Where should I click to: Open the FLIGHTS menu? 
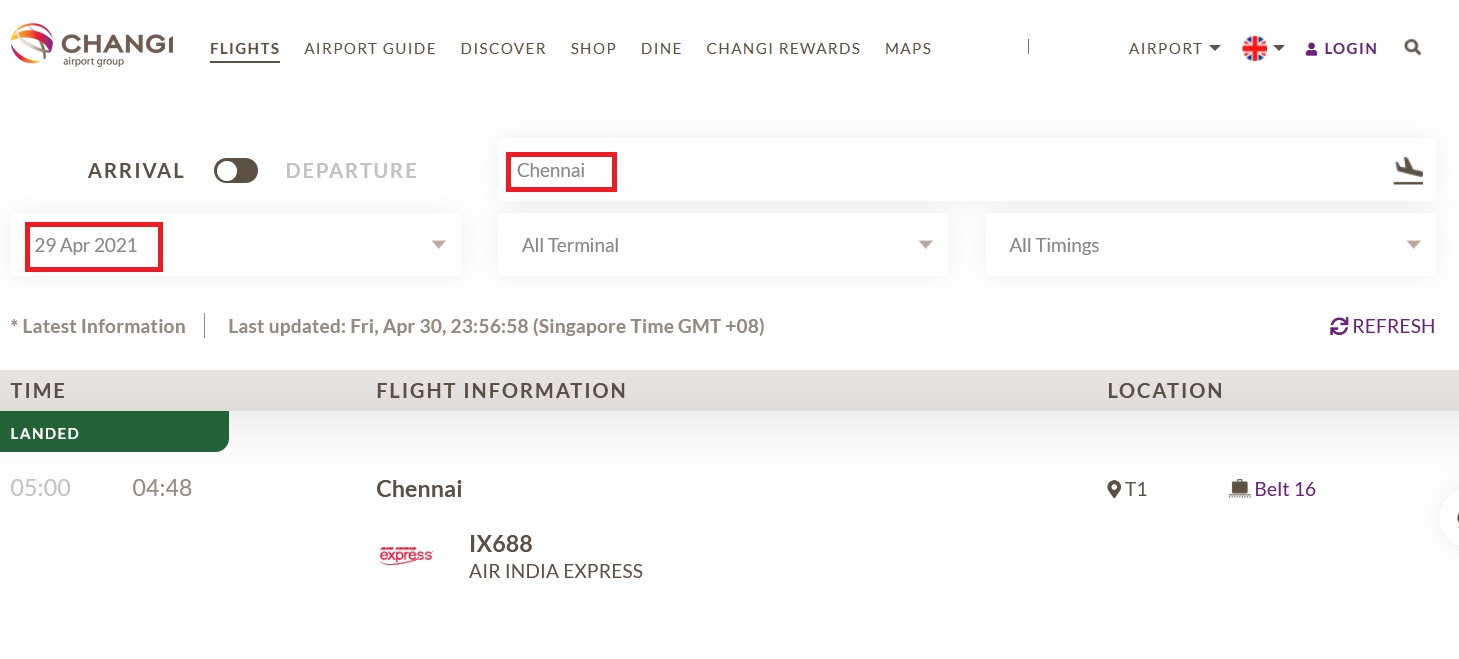point(245,48)
